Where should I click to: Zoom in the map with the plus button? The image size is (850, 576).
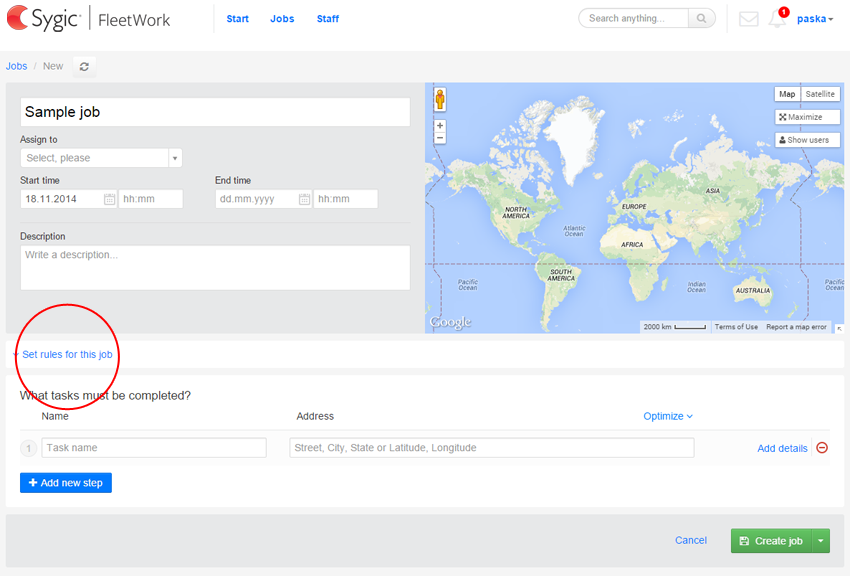coord(440,126)
